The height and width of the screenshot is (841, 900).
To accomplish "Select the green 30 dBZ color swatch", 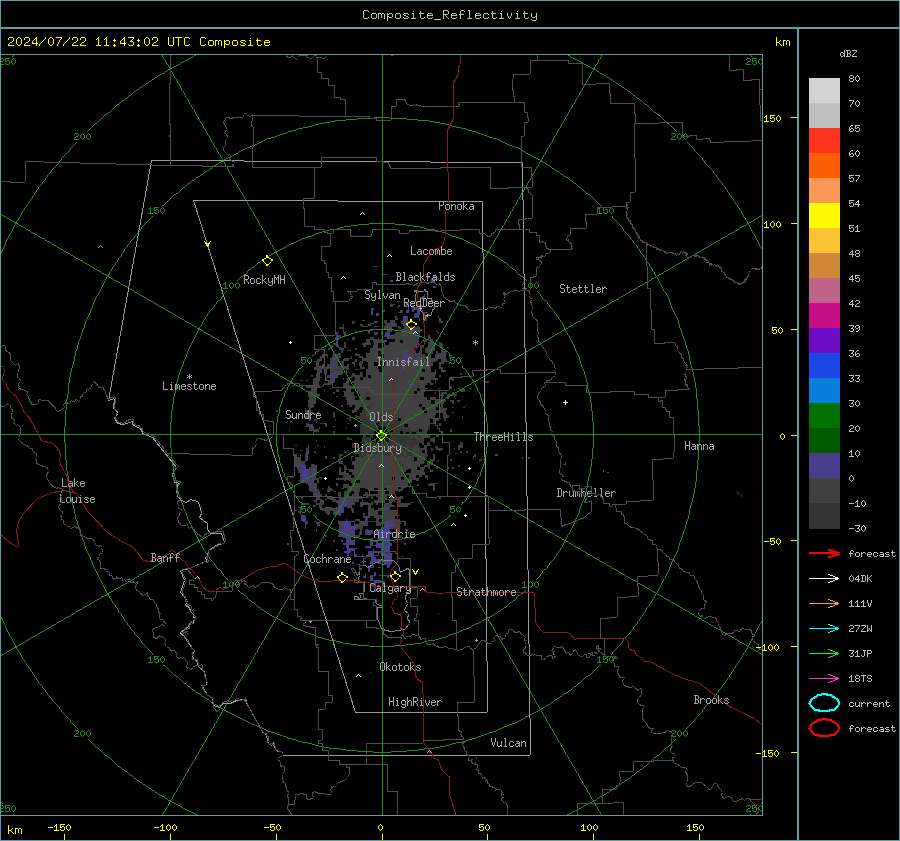I will coord(824,415).
